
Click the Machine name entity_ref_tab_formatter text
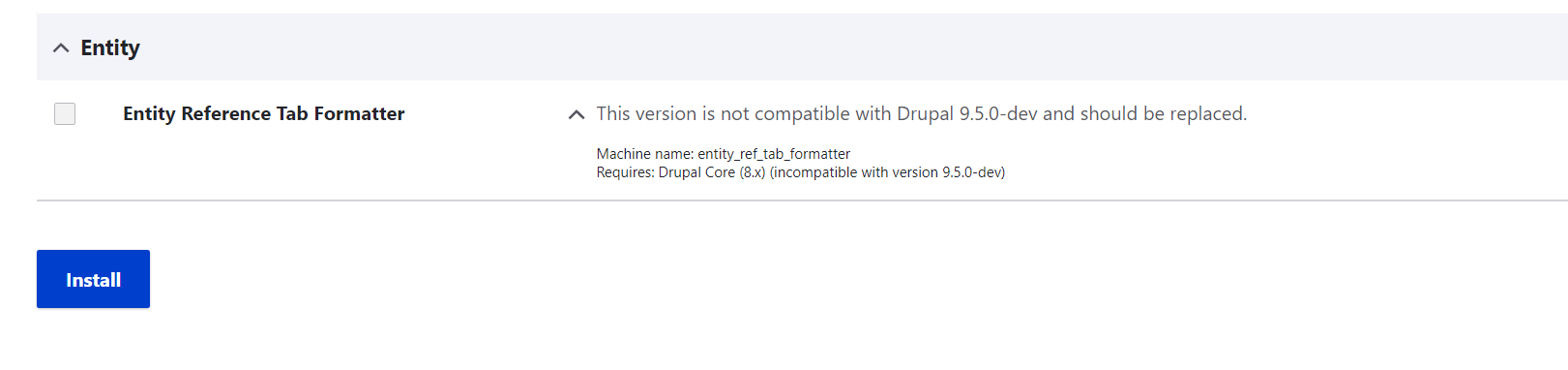pyautogui.click(x=724, y=154)
